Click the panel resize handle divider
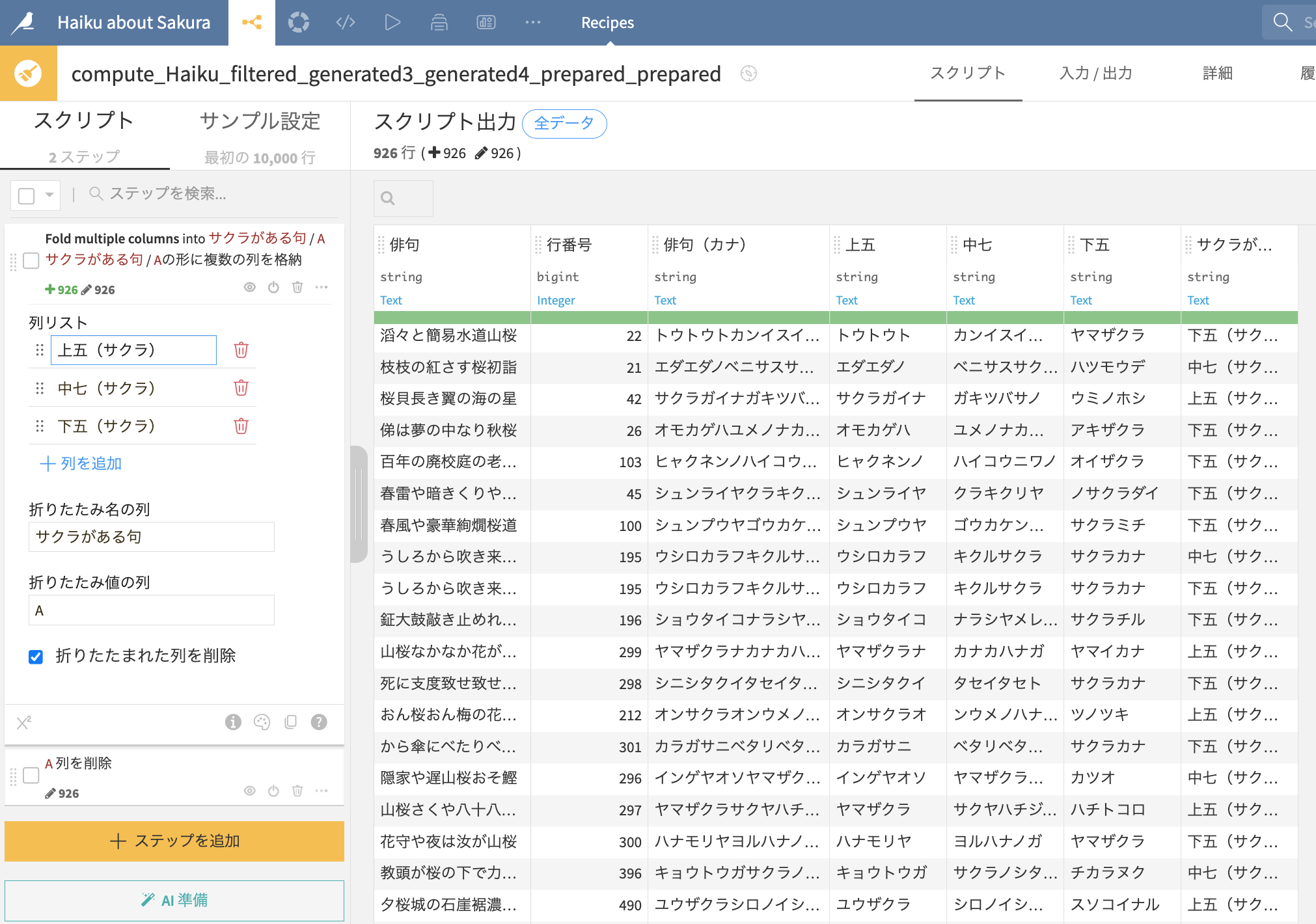Image resolution: width=1316 pixels, height=924 pixels. pyautogui.click(x=358, y=503)
